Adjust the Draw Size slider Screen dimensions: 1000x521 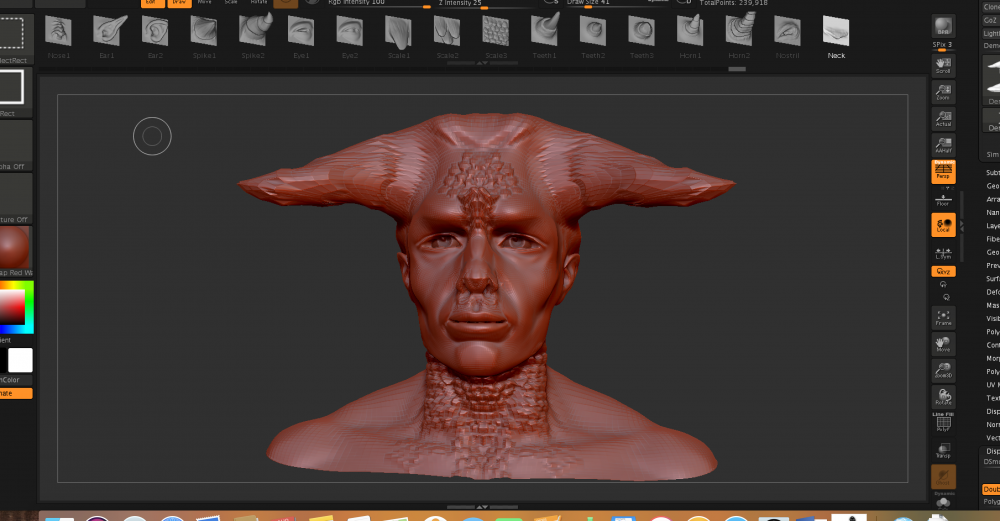(x=616, y=4)
